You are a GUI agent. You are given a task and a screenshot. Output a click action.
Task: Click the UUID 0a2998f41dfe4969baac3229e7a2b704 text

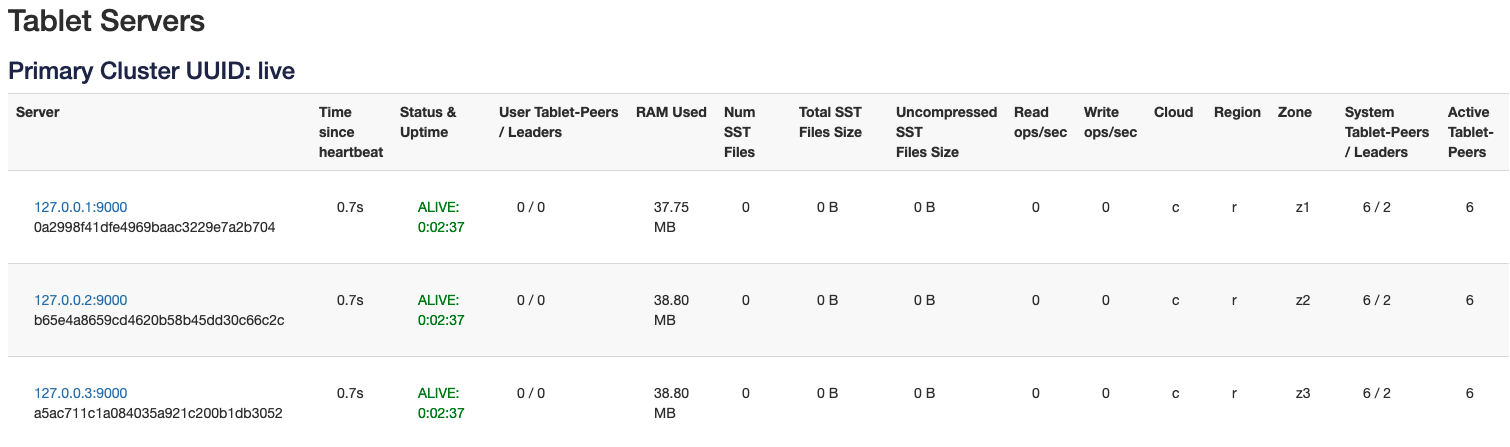point(154,227)
